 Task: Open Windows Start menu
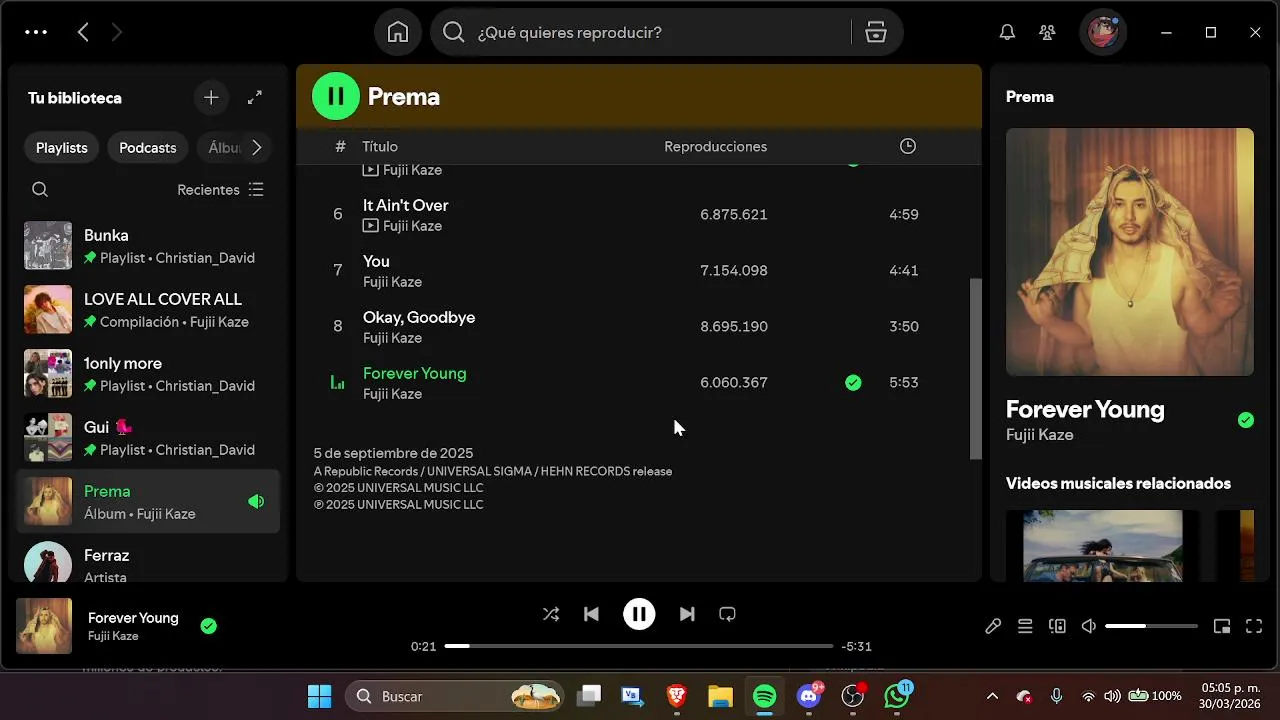(319, 696)
